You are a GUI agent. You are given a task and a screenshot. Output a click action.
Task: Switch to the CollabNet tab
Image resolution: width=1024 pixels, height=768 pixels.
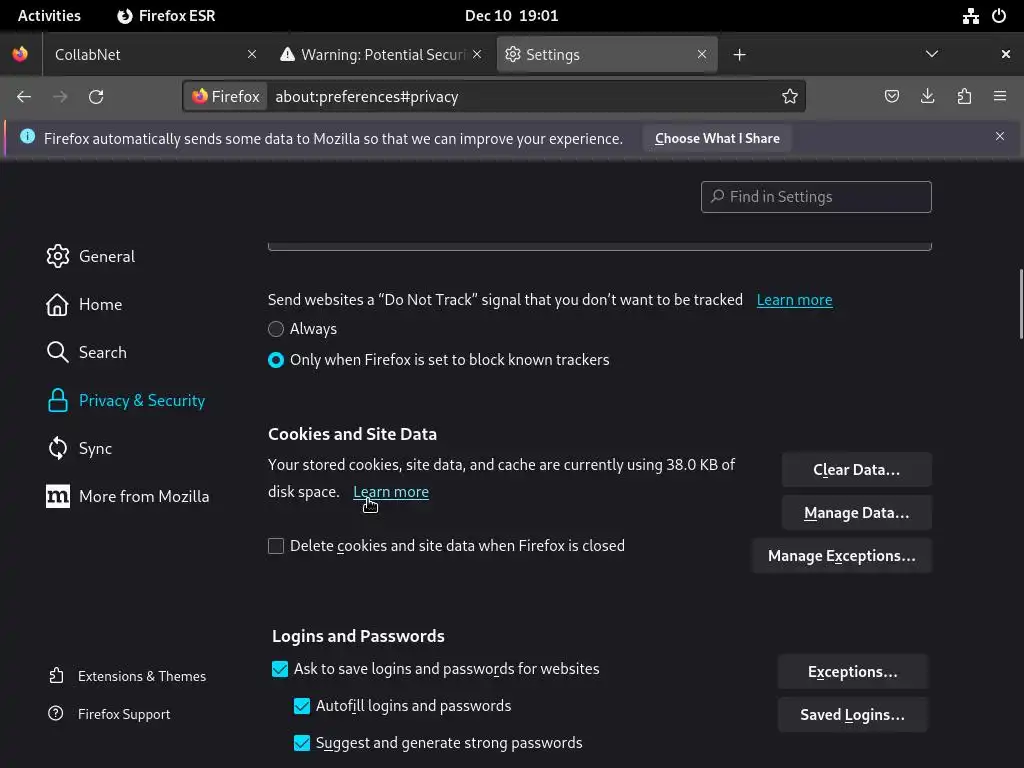[140, 54]
